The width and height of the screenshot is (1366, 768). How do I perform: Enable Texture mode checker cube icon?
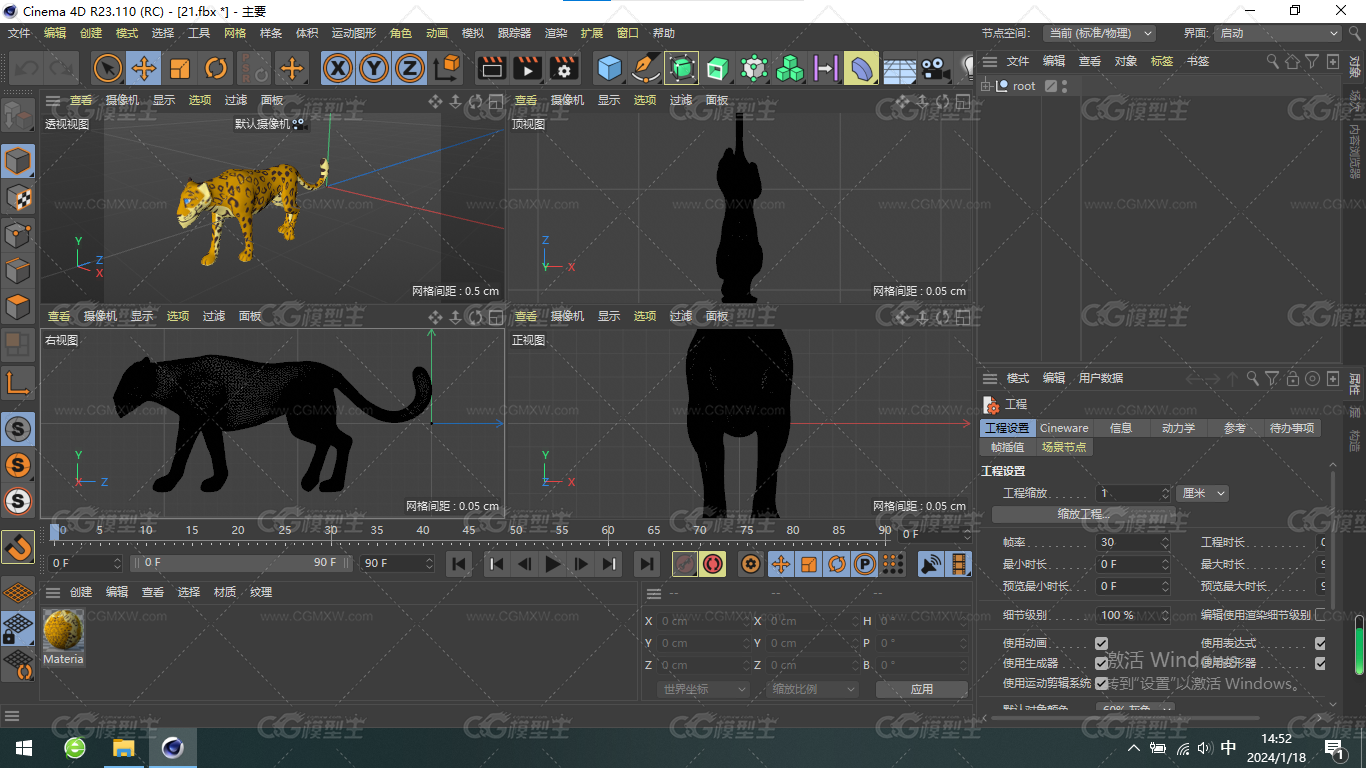click(18, 197)
